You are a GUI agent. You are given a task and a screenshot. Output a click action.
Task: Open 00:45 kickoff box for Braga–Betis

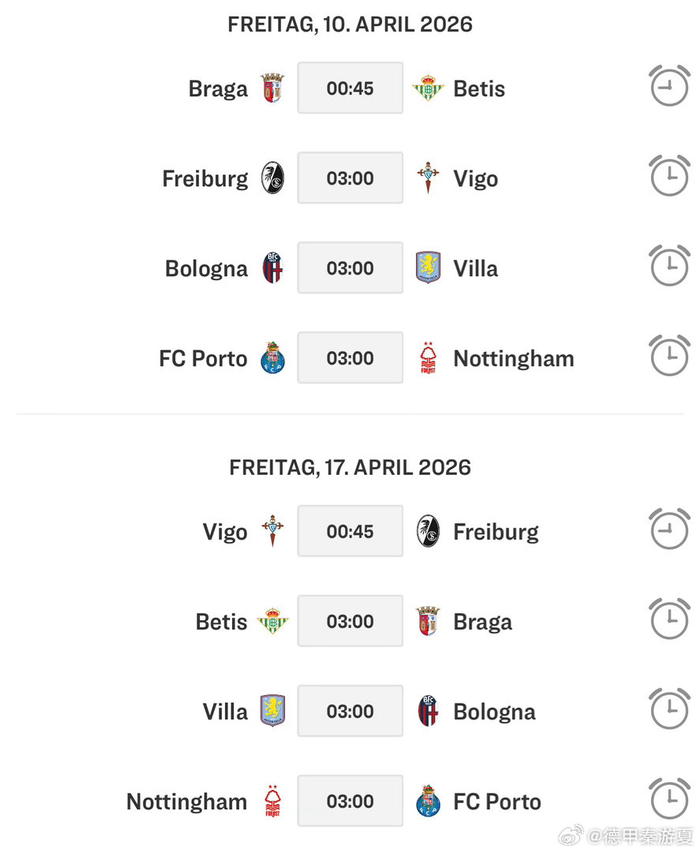(x=350, y=88)
